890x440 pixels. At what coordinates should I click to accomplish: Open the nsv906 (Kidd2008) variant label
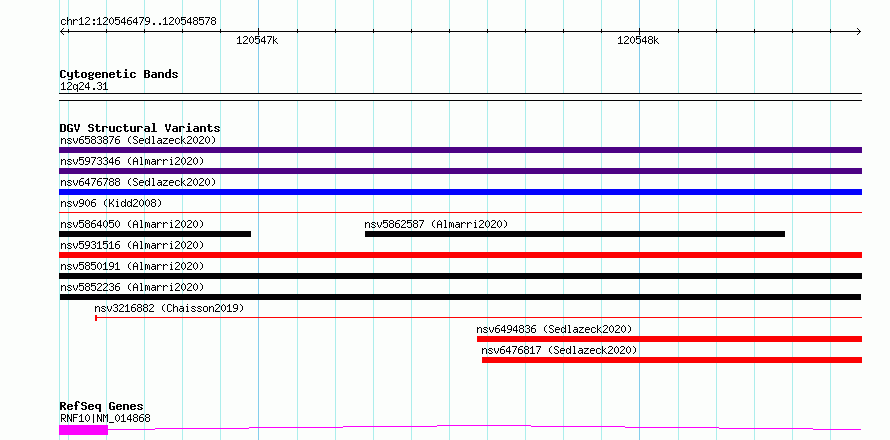(111, 203)
